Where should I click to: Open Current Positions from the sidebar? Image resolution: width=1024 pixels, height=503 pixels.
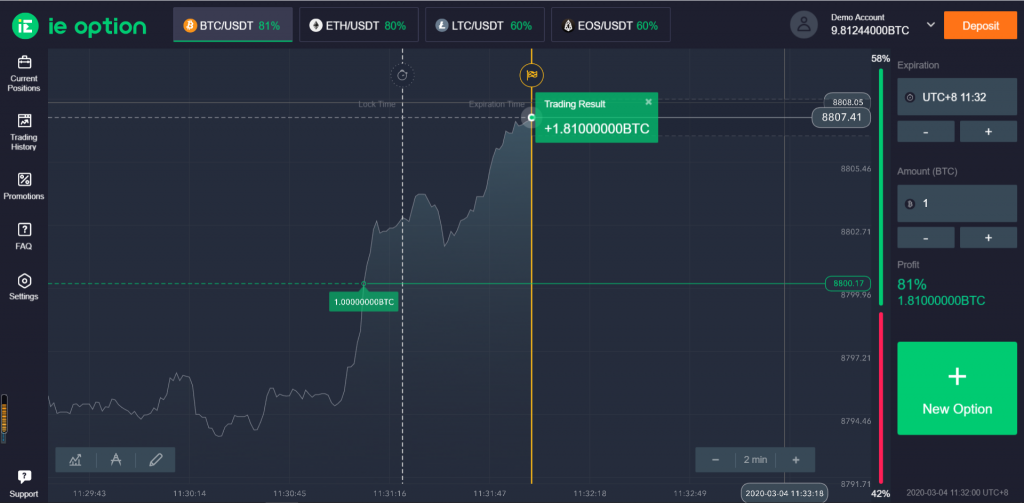coord(24,73)
